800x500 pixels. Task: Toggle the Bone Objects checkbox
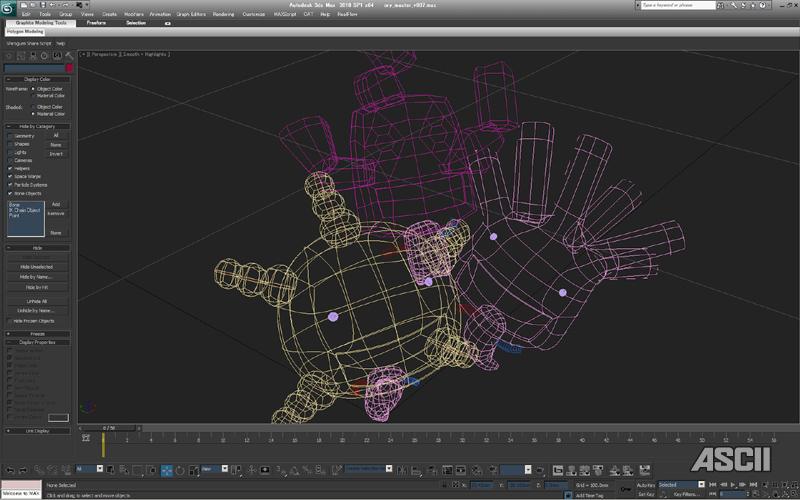click(x=10, y=192)
